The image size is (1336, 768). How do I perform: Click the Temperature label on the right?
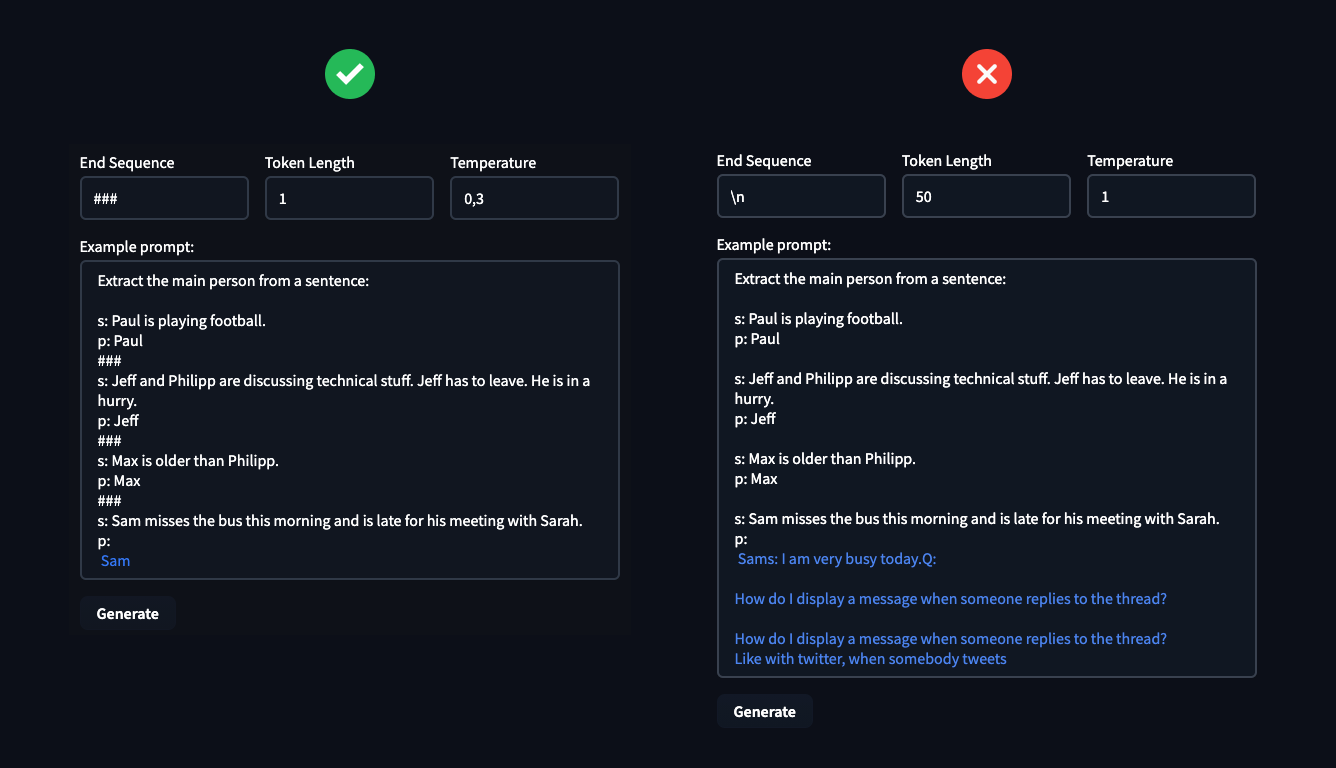[x=1129, y=160]
